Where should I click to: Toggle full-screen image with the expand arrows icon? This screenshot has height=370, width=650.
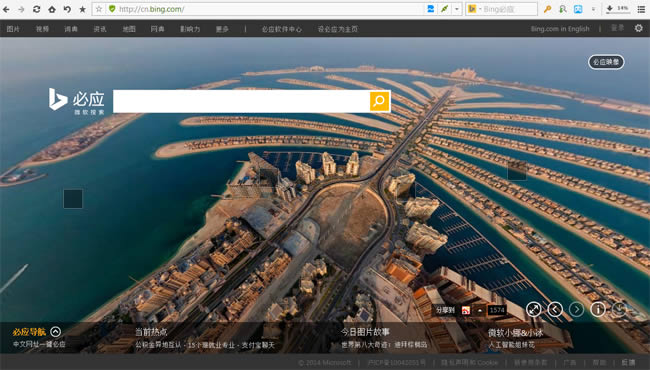click(x=534, y=309)
